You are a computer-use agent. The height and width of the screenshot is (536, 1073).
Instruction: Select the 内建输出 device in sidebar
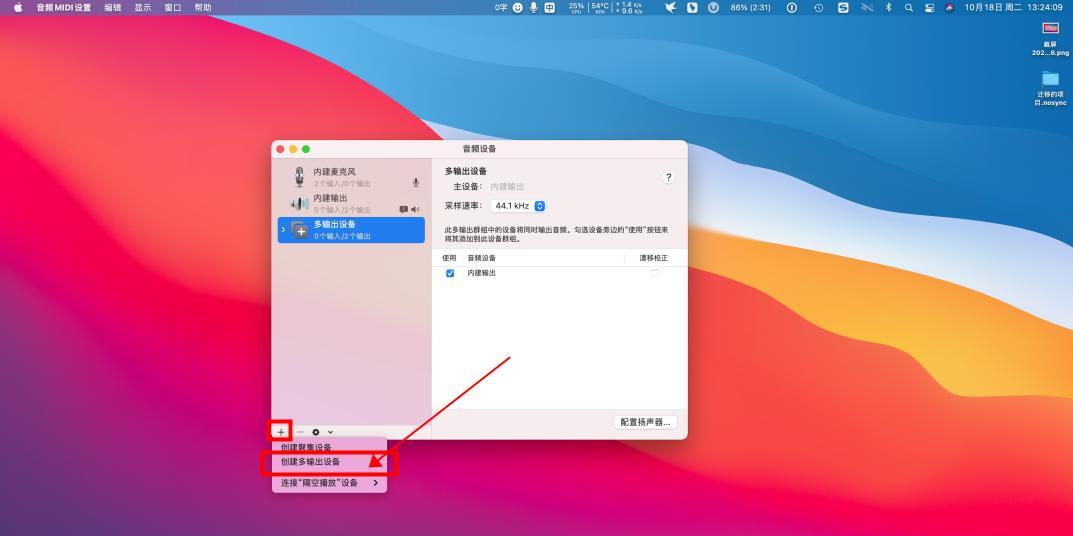(351, 203)
